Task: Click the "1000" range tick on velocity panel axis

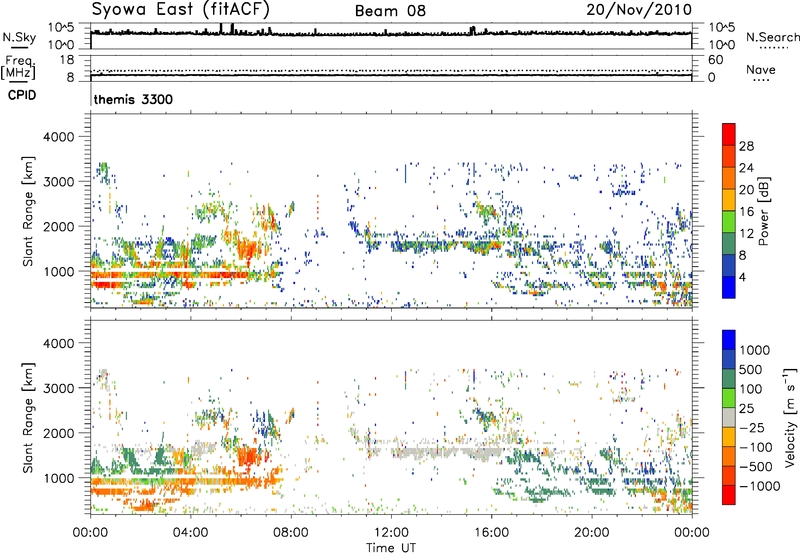Action: tap(59, 478)
